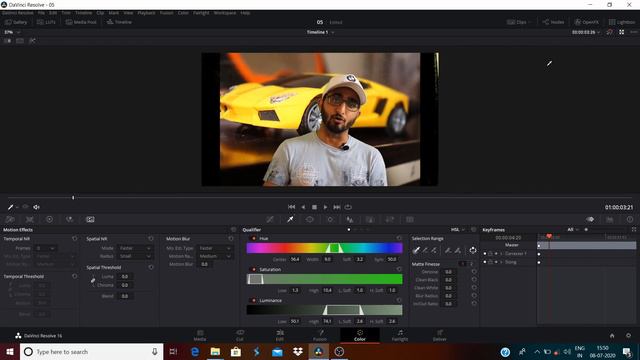Select the Qualifier eyedropper palette icon
Viewport: 640px width, 360px height.
pos(290,220)
